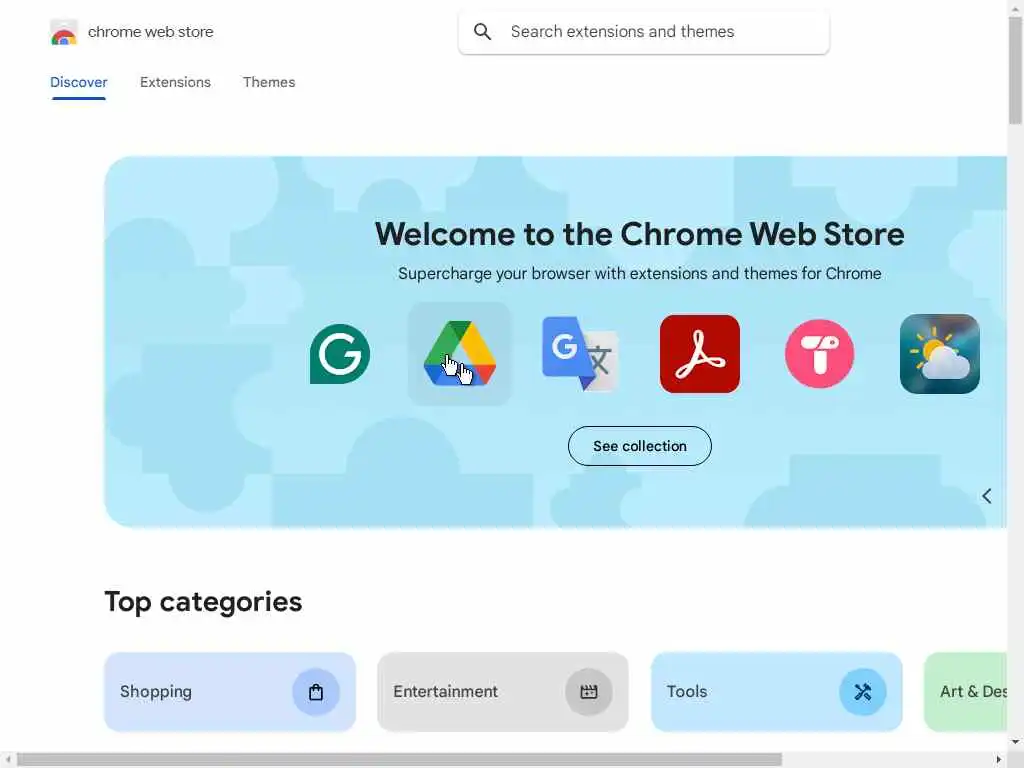
Task: Click the Tools wrench icon
Action: (862, 692)
